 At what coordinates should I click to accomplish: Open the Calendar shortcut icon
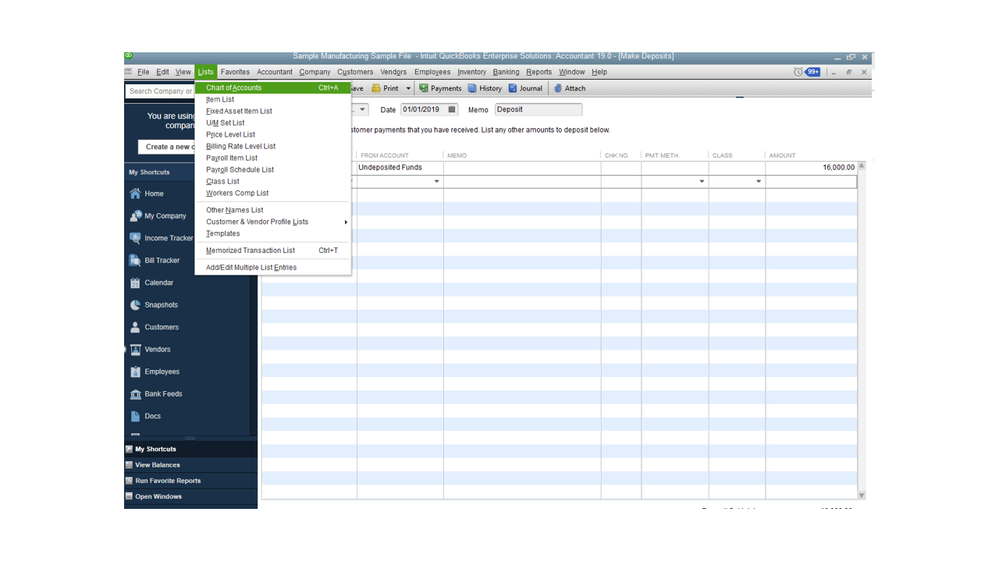click(135, 283)
